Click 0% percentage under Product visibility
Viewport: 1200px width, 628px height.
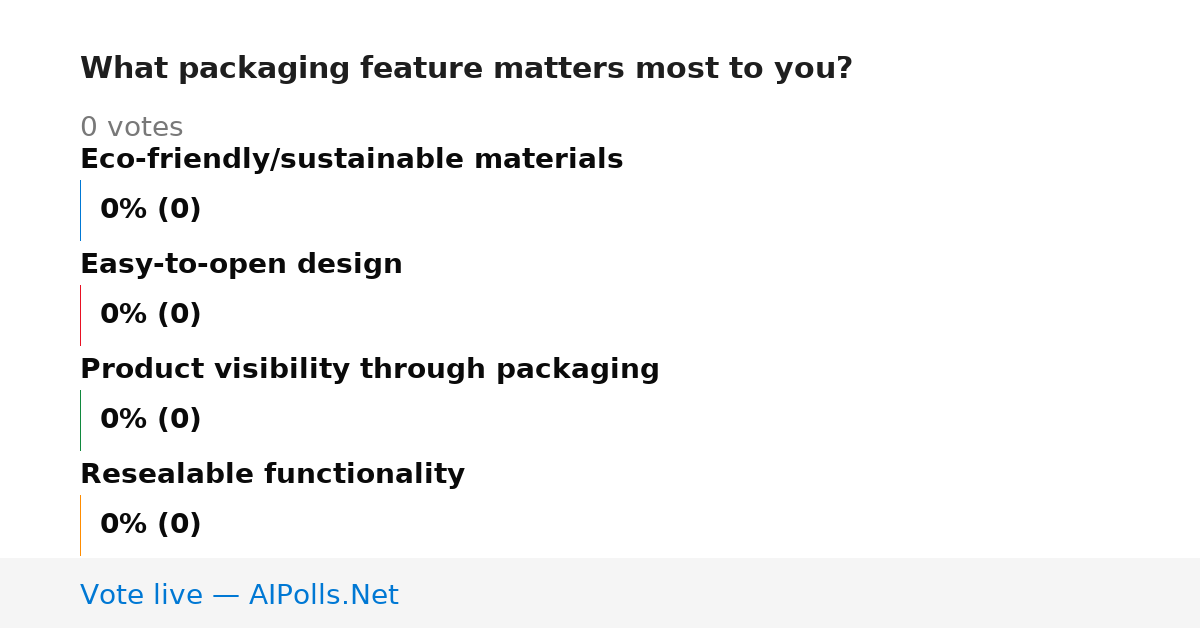tap(124, 420)
